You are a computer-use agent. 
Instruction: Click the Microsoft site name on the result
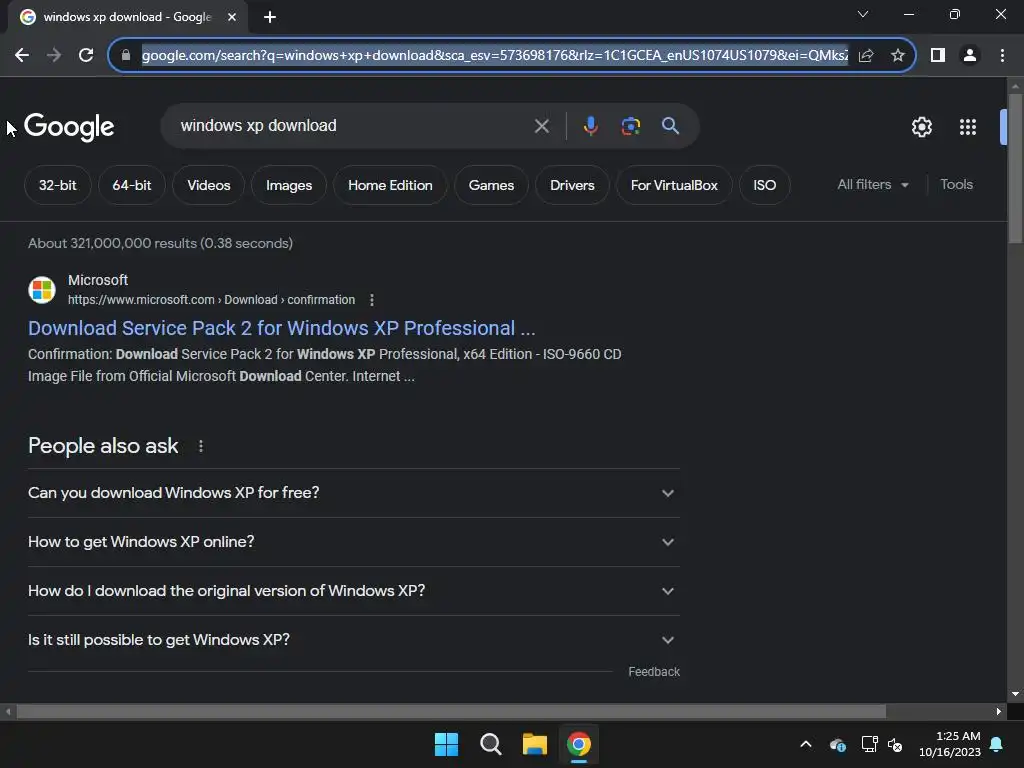point(98,280)
